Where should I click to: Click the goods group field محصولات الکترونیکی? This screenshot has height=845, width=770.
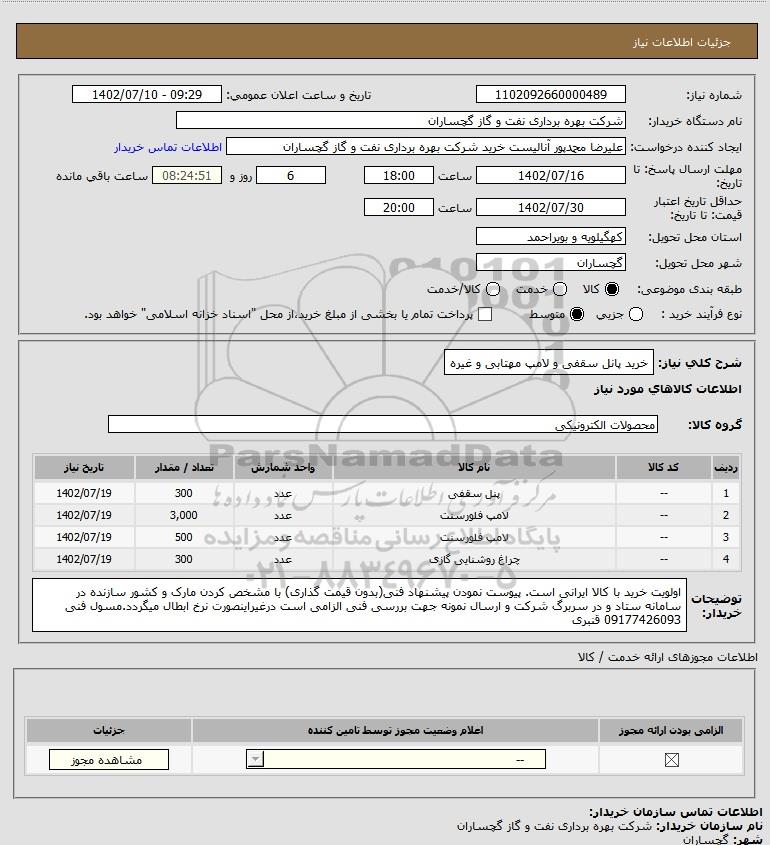[x=383, y=424]
